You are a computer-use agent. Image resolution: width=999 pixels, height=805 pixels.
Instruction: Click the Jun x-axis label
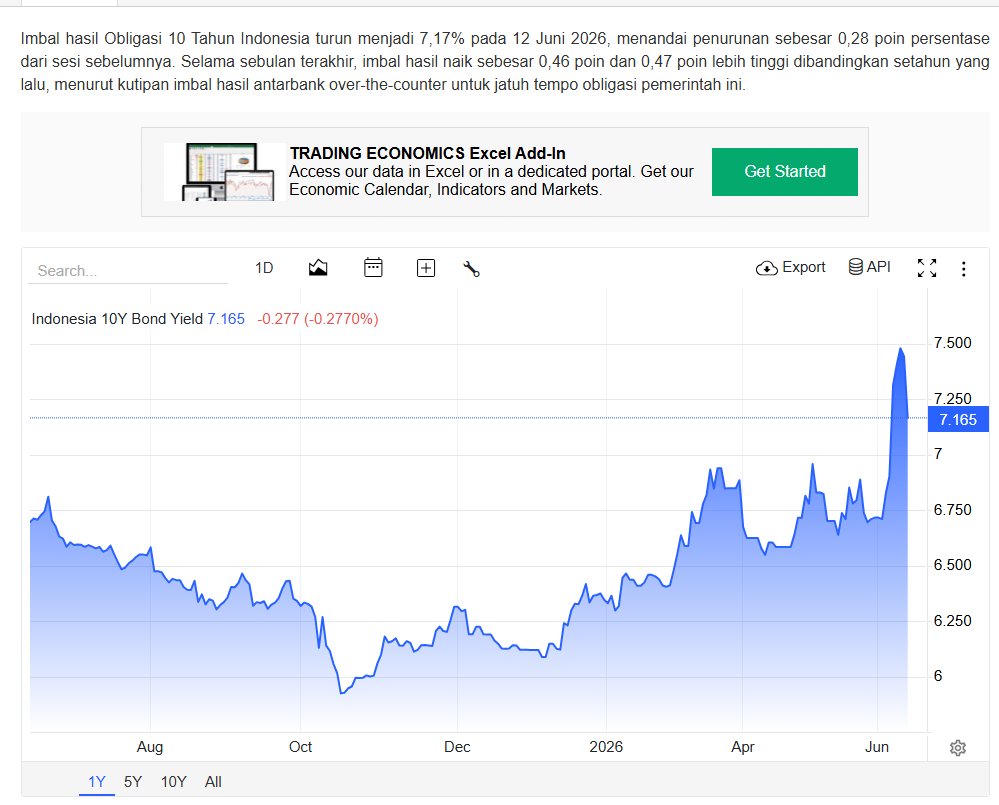tap(877, 747)
